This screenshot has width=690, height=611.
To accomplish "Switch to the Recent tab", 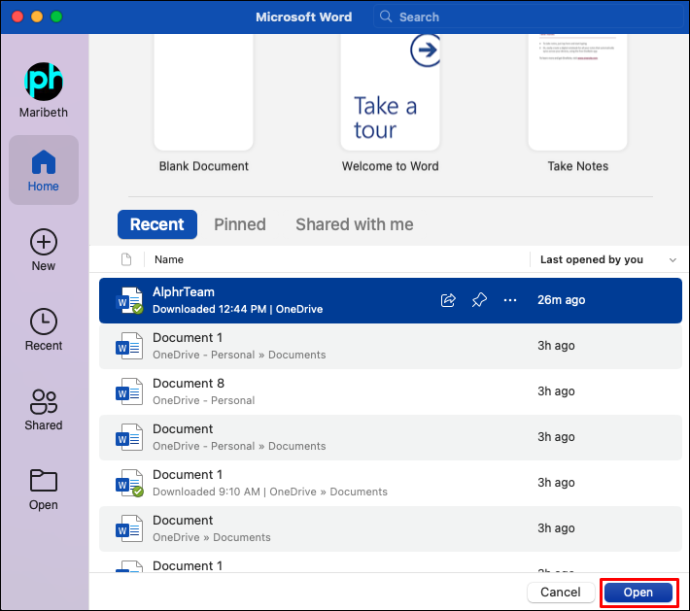I will point(157,225).
